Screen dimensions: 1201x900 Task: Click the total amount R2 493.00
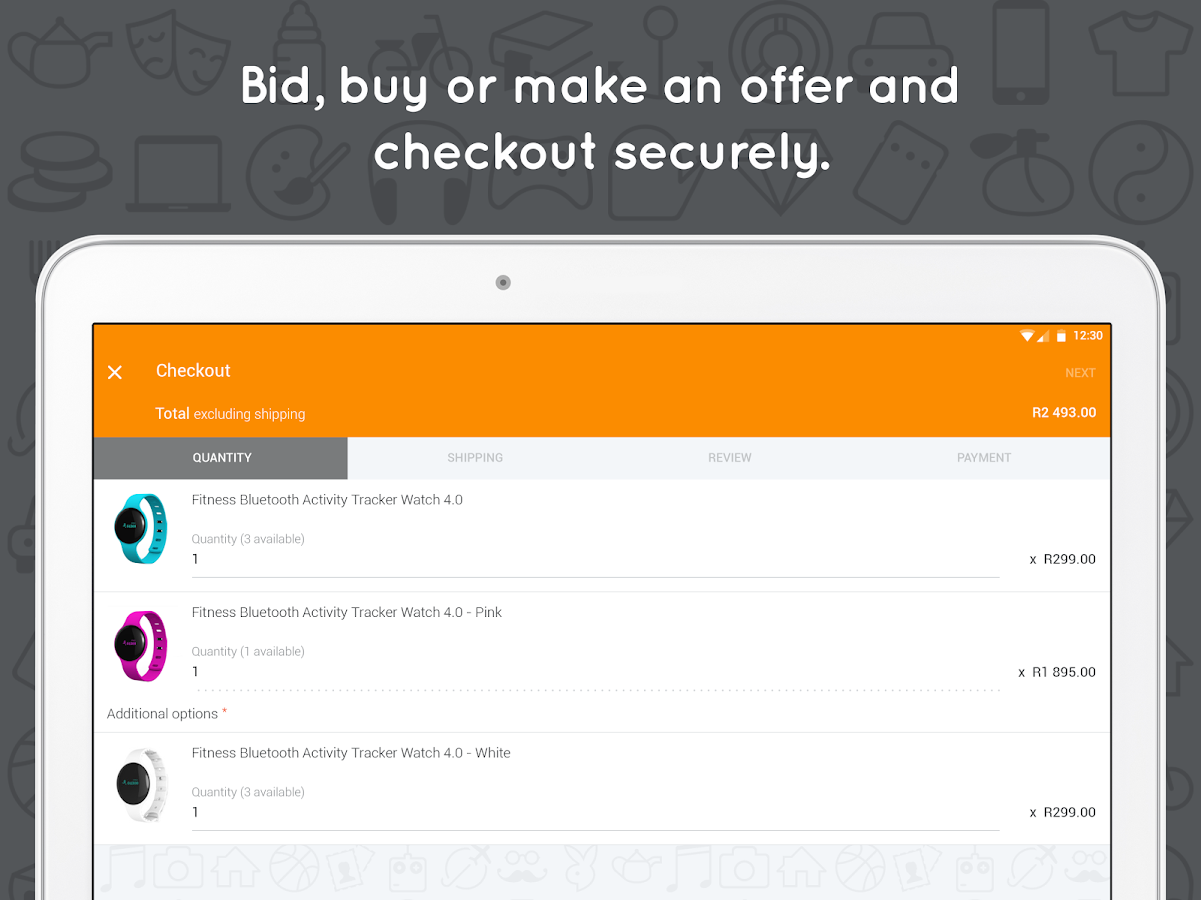point(1064,412)
